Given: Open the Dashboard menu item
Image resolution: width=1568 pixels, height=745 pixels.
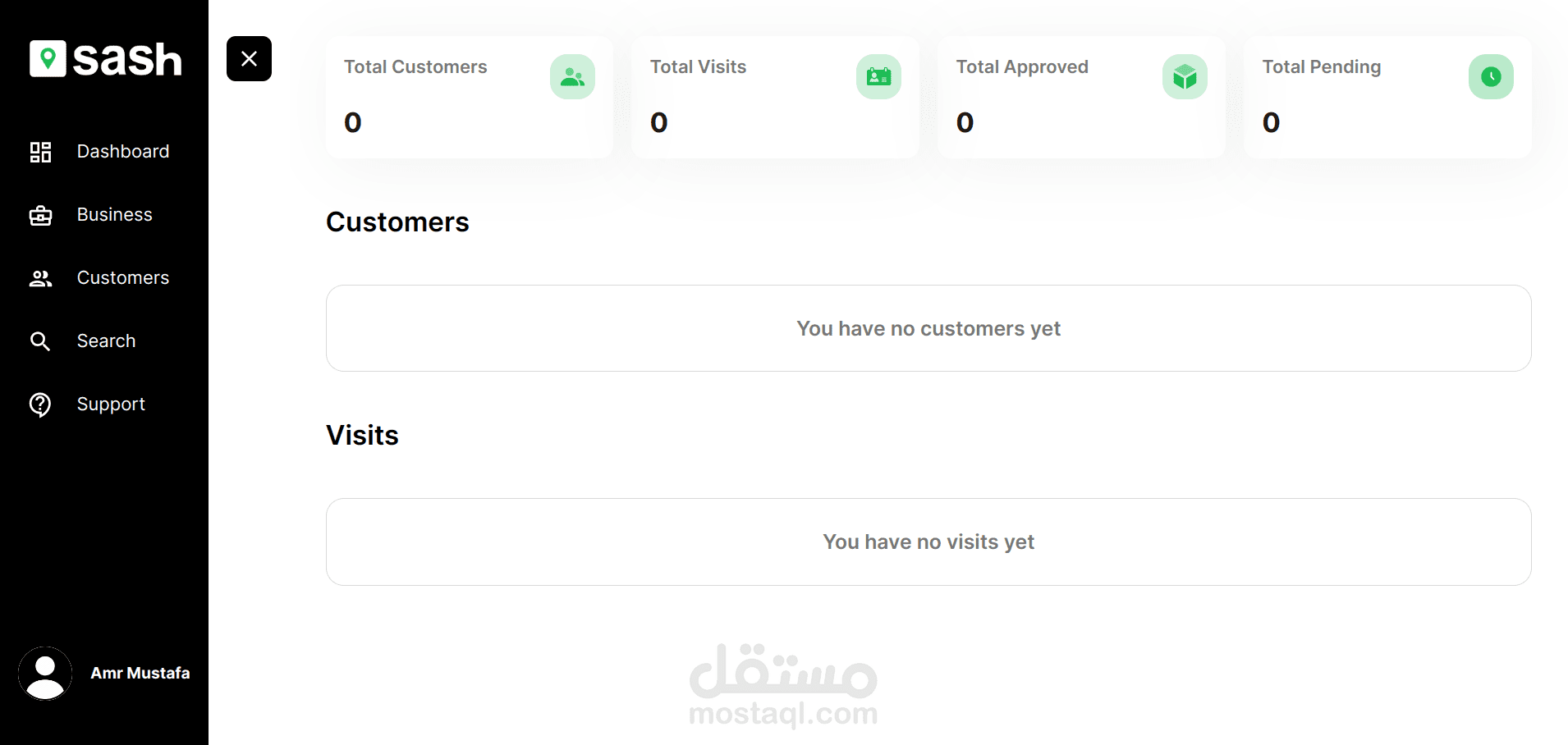Looking at the screenshot, I should coord(123,152).
